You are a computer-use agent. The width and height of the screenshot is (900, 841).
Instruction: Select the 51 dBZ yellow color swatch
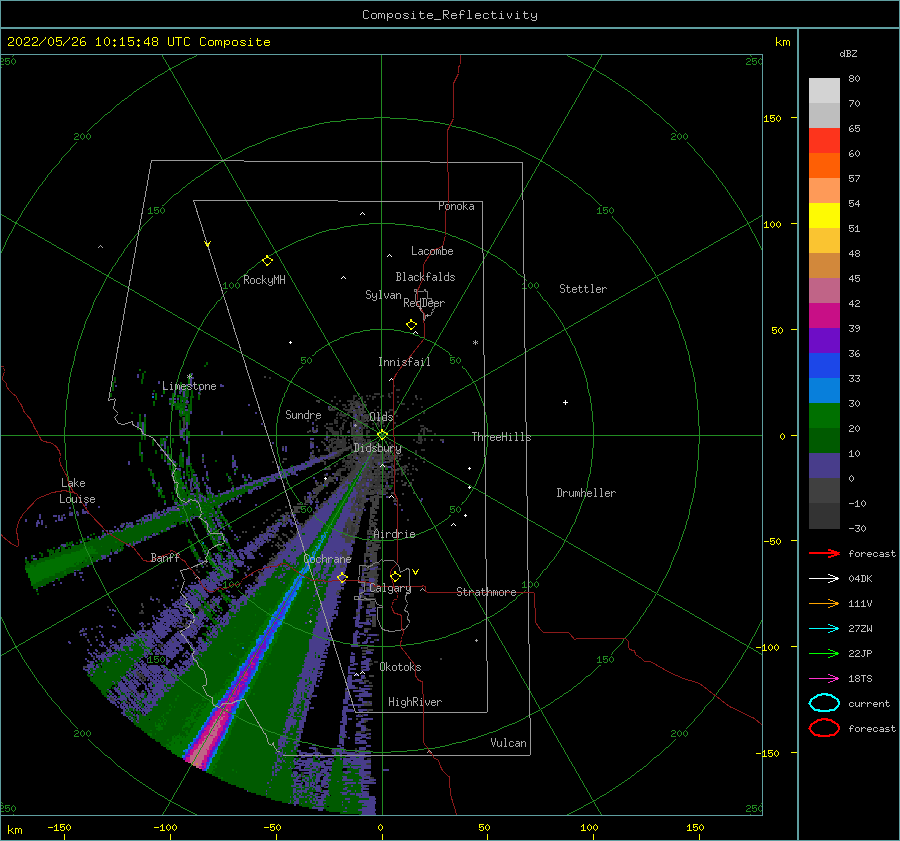click(824, 216)
